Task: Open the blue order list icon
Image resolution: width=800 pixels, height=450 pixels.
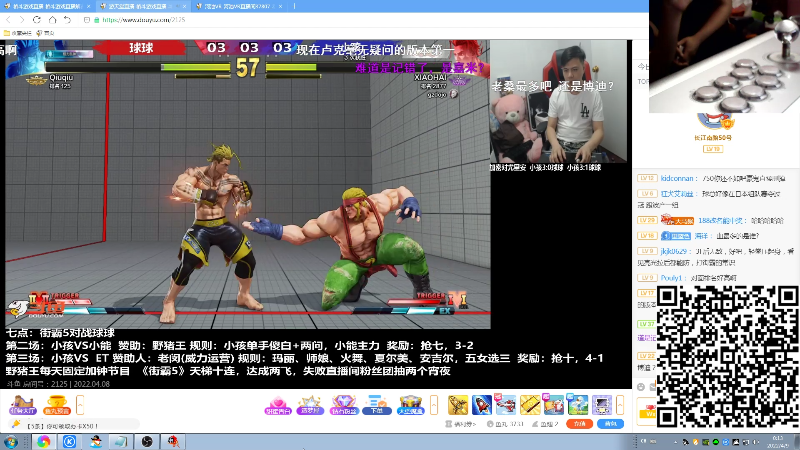Action: (x=377, y=405)
